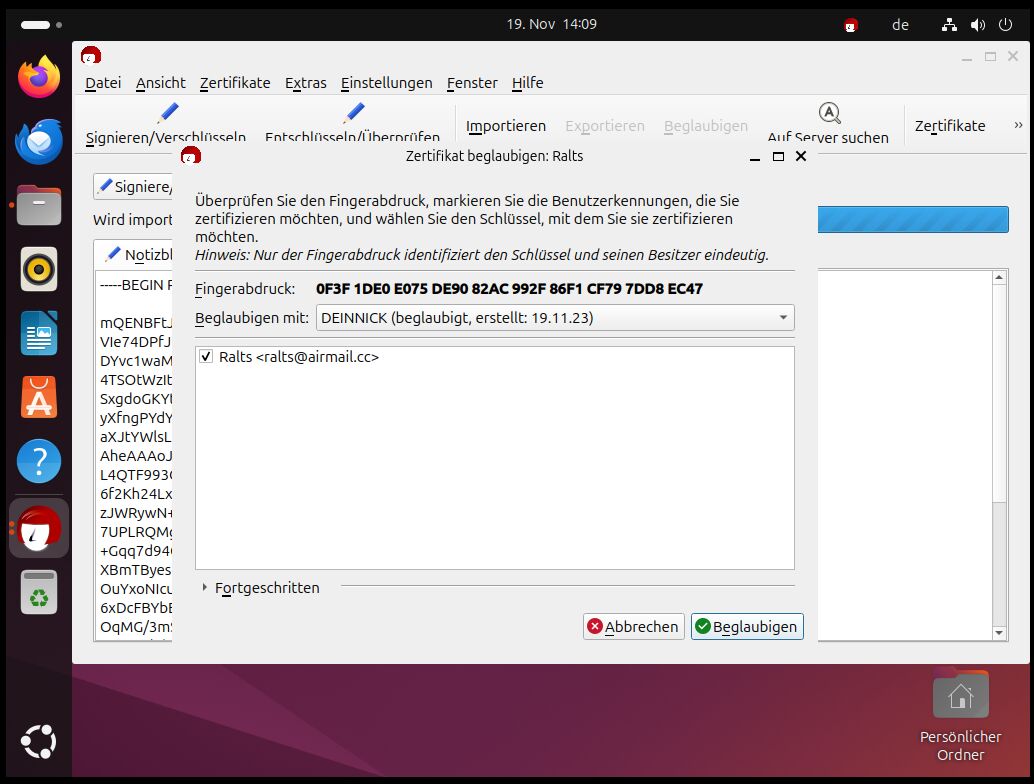Image resolution: width=1034 pixels, height=784 pixels.
Task: Open the Zertifikate menu
Action: pyautogui.click(x=235, y=83)
